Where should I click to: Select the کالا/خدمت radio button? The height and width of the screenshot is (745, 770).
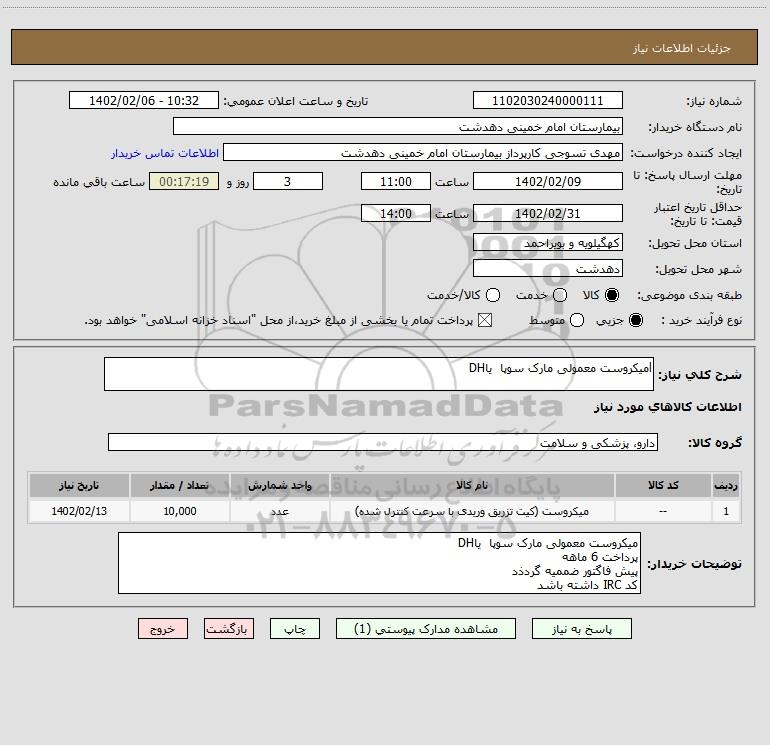point(493,295)
